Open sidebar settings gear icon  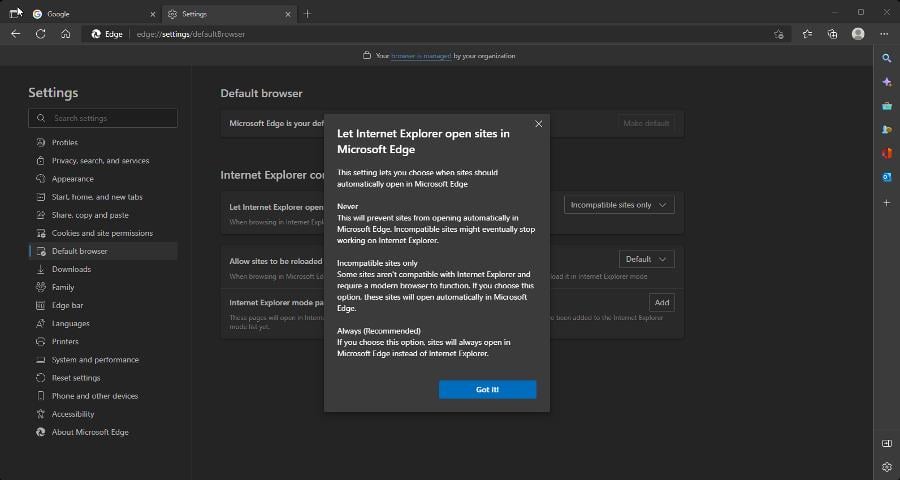click(887, 467)
